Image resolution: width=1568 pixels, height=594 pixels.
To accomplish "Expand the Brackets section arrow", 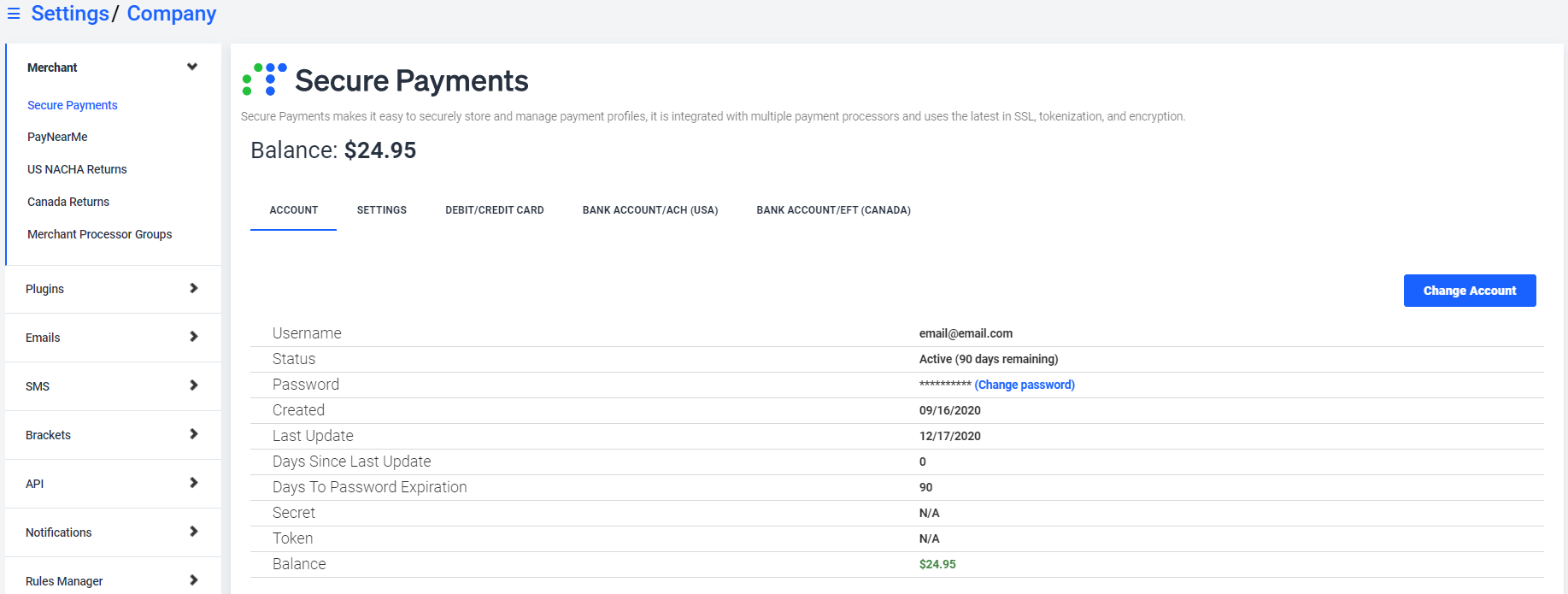I will click(193, 434).
